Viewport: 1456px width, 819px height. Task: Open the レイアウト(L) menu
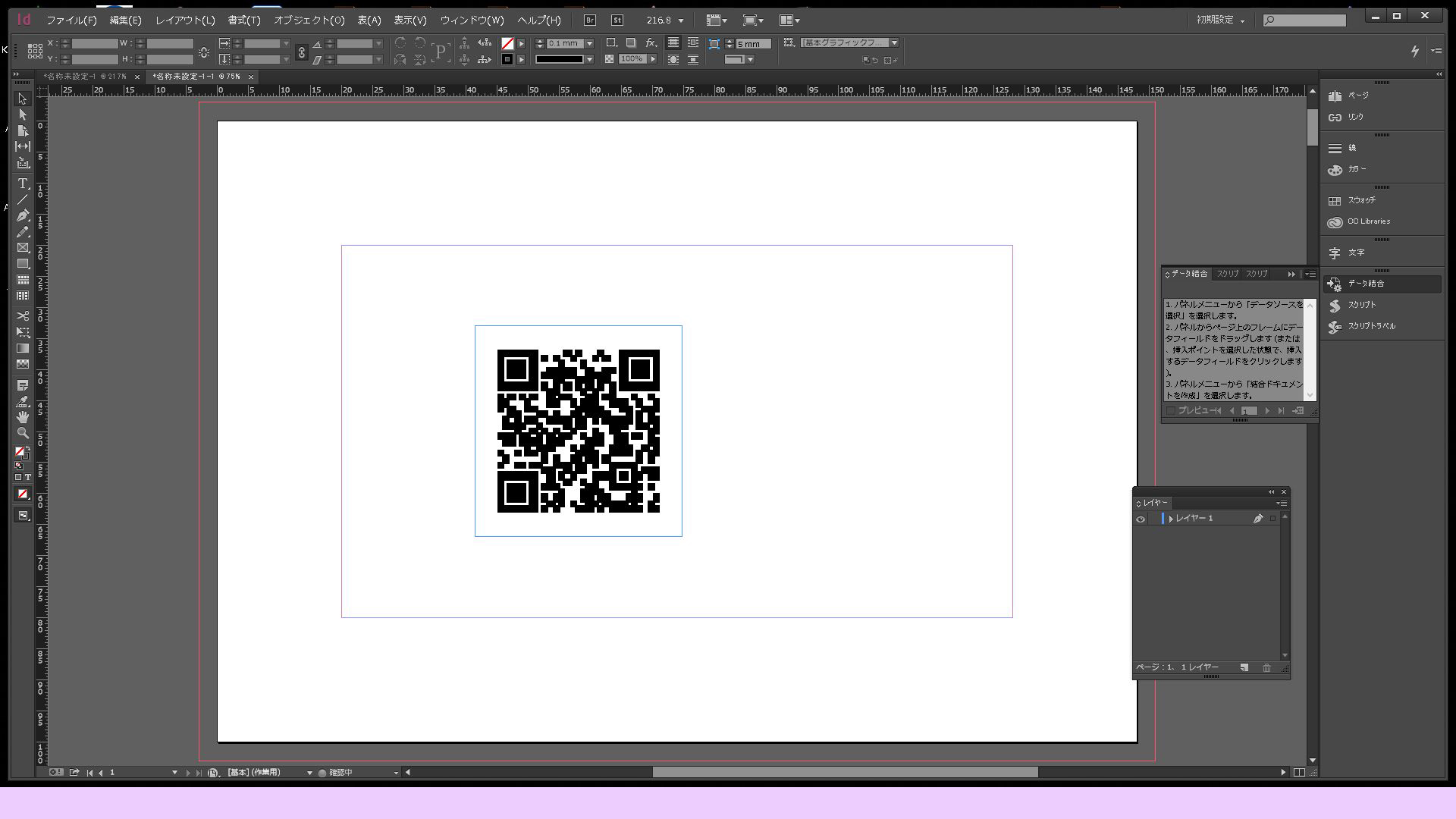pyautogui.click(x=185, y=20)
